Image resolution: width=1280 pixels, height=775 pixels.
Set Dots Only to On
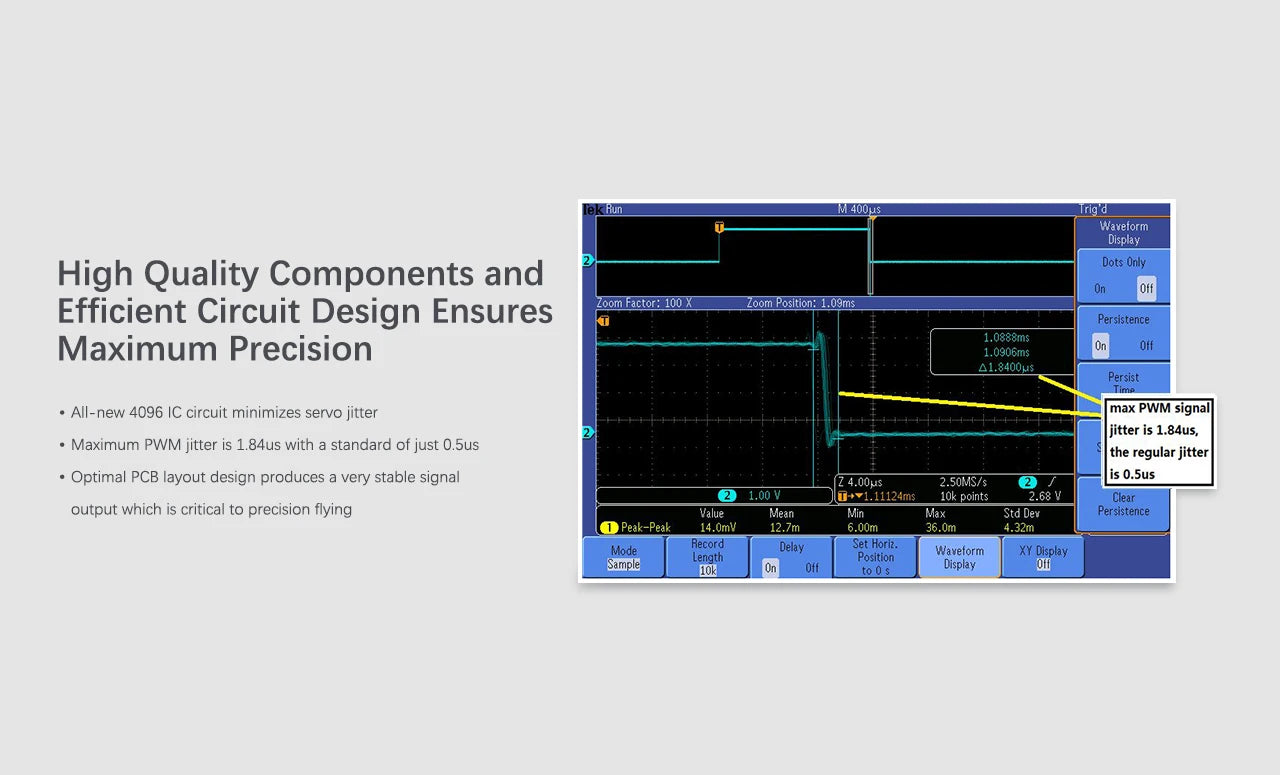point(1100,287)
